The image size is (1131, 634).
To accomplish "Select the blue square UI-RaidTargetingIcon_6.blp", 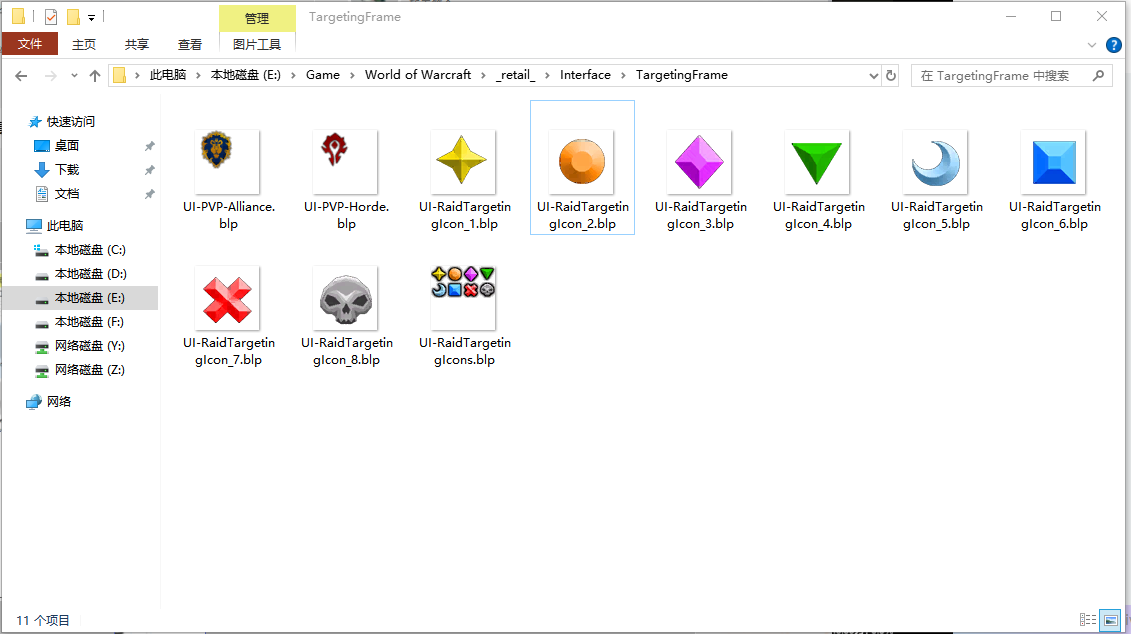I will point(1054,162).
